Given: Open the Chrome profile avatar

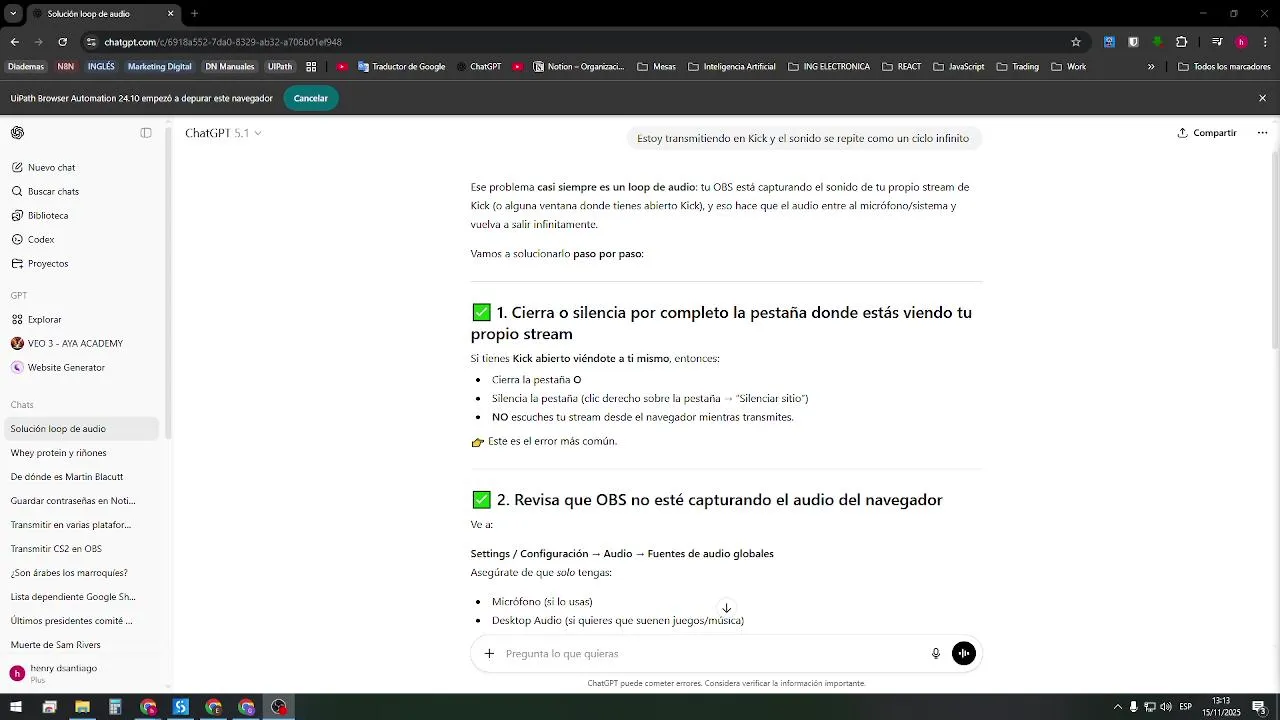Looking at the screenshot, I should point(1241,42).
